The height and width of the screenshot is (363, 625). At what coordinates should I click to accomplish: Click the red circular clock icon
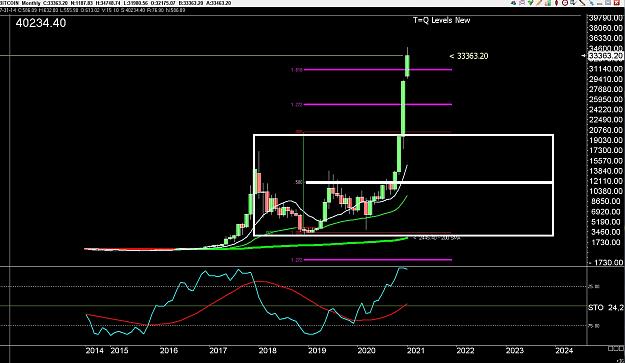(x=565, y=3)
